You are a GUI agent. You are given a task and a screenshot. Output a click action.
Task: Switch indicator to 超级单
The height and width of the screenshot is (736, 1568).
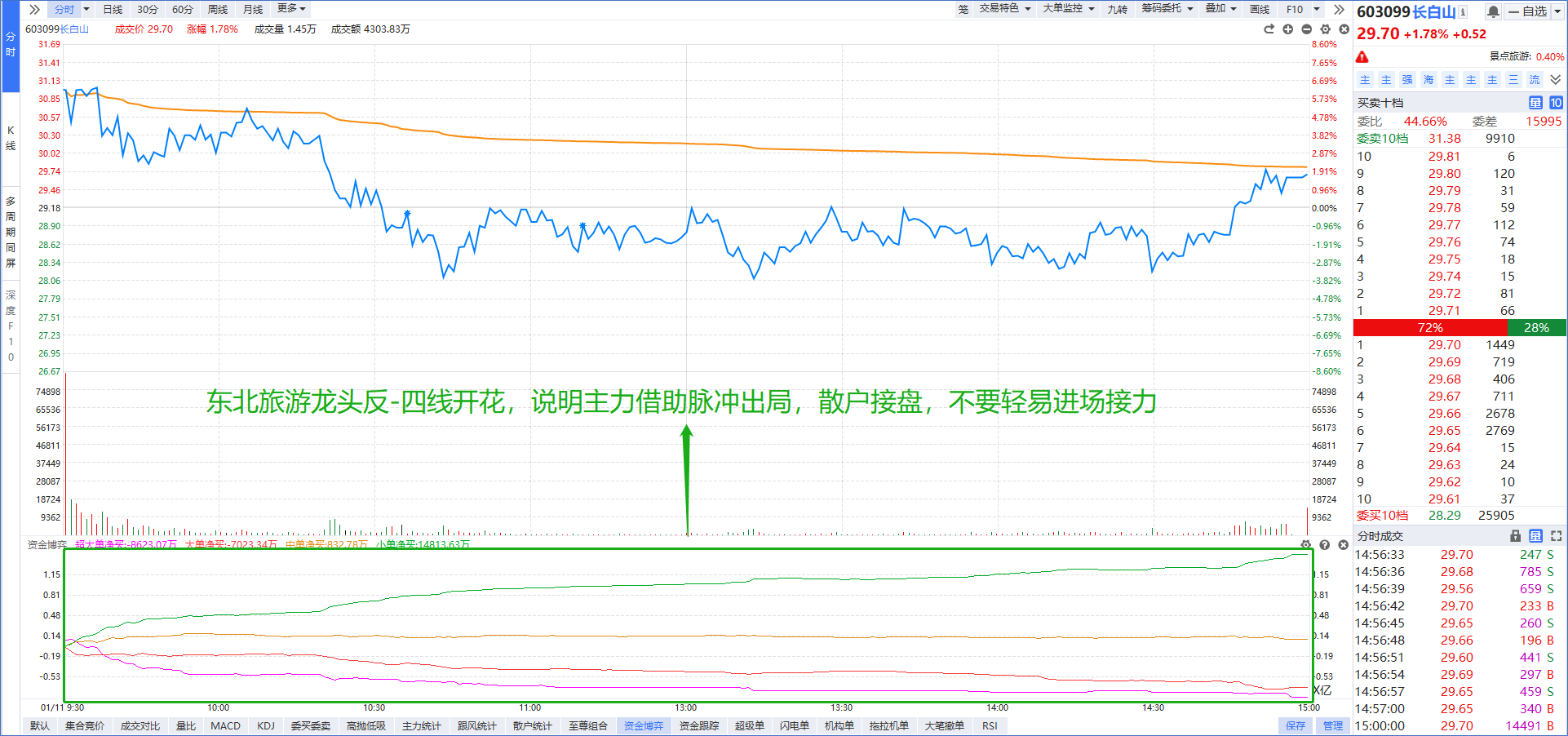749,726
